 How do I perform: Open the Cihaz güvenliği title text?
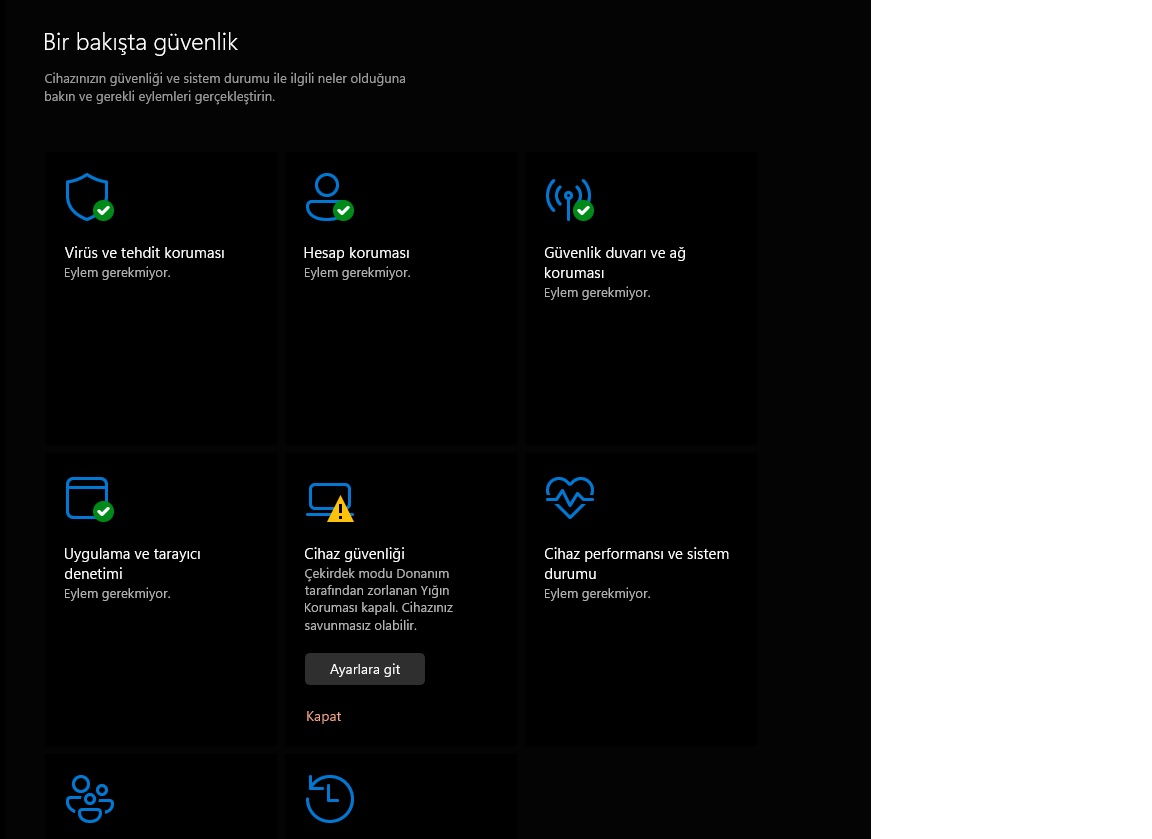tap(354, 554)
